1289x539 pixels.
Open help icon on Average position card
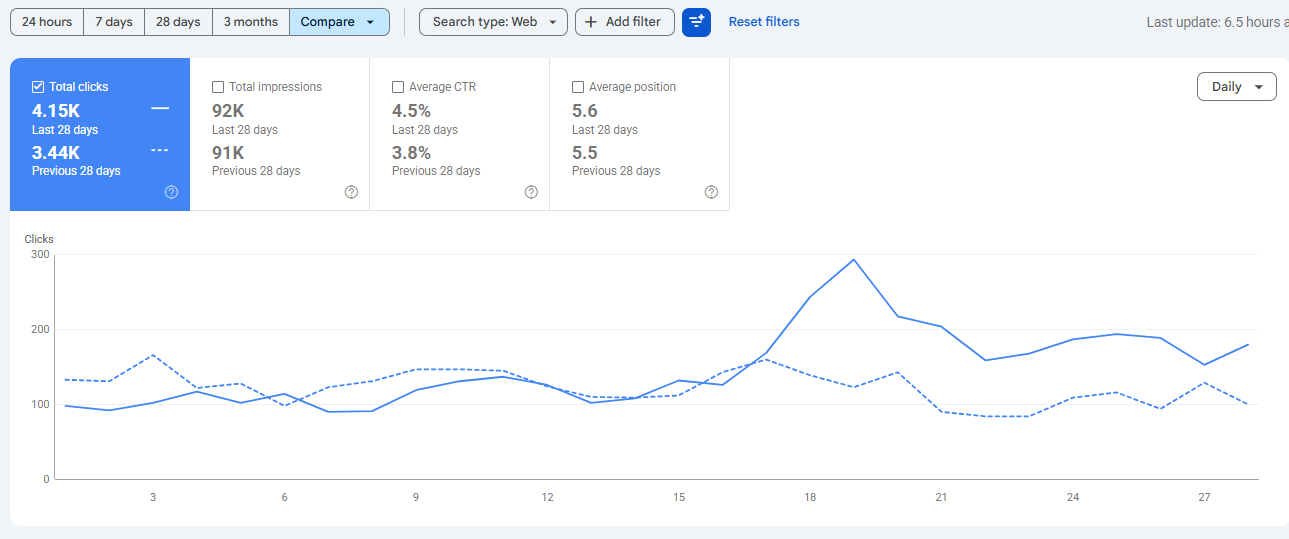(x=711, y=192)
